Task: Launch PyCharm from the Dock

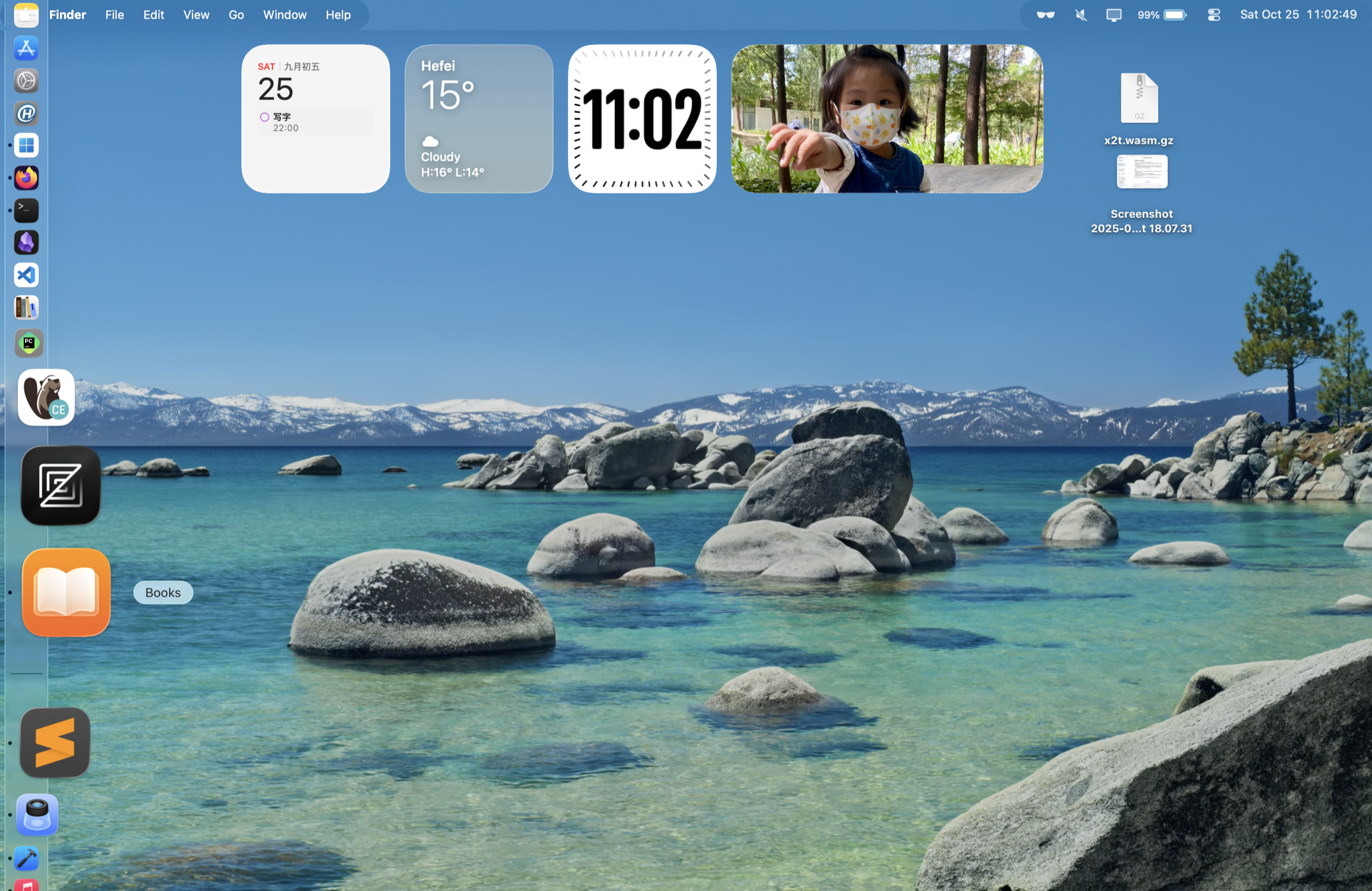Action: click(x=29, y=343)
